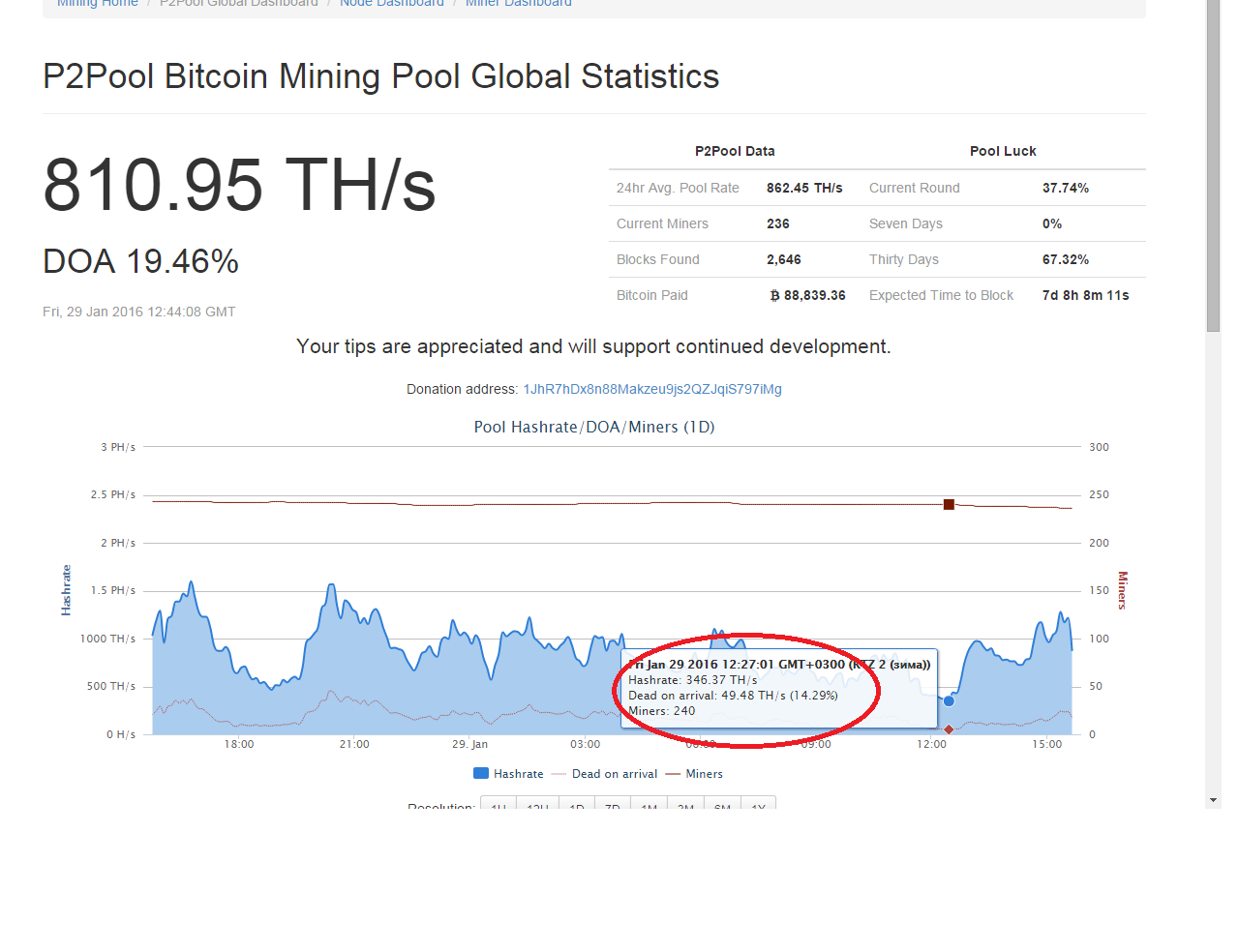Click the Pool Hashrate/DOA/Miners (1D) chart title
The width and height of the screenshot is (1239, 952).
[594, 427]
